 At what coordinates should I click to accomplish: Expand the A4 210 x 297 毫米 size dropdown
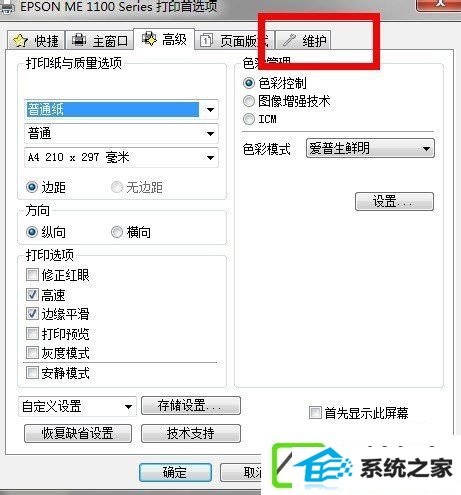[121, 157]
